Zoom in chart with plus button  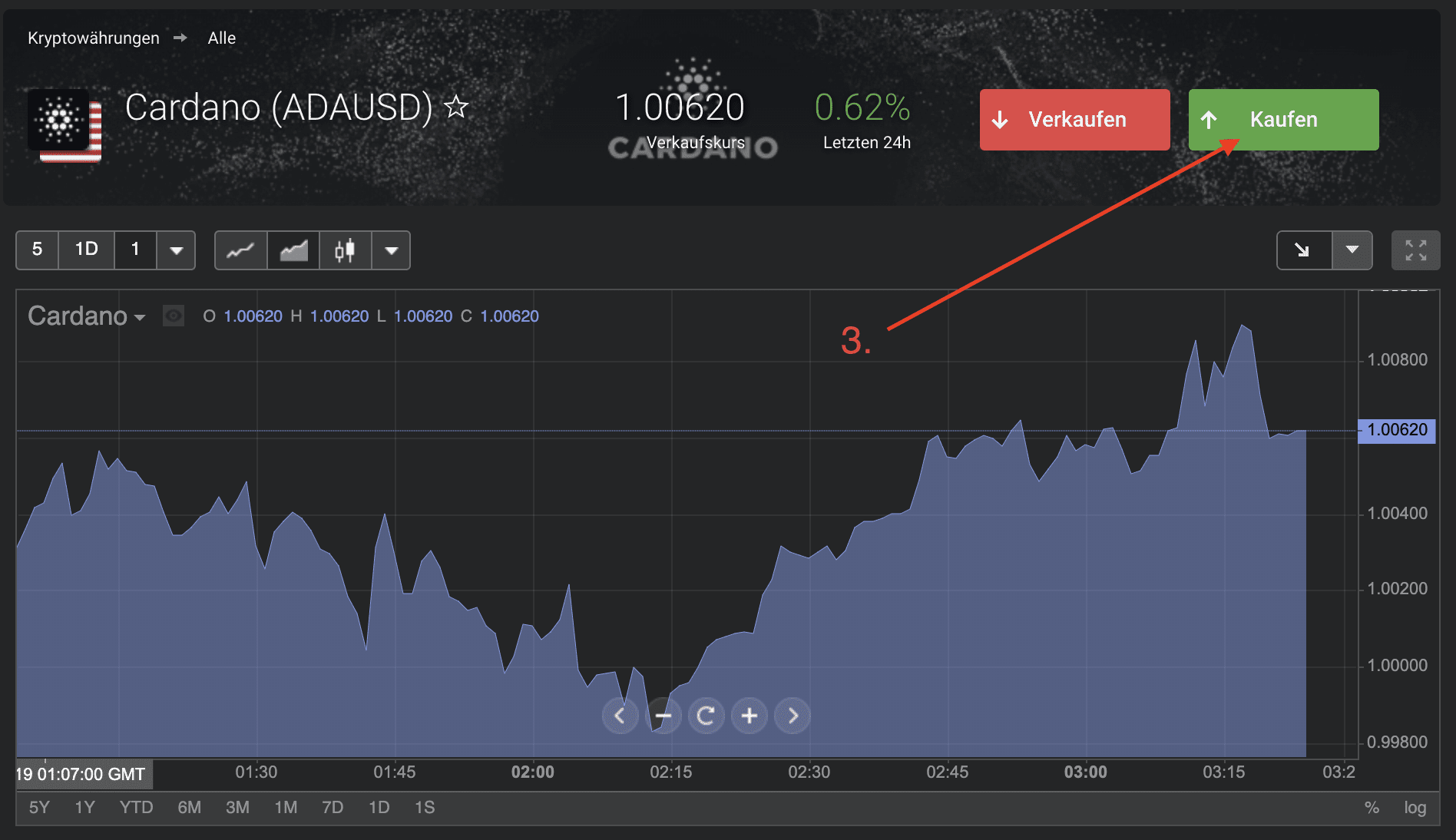[750, 716]
